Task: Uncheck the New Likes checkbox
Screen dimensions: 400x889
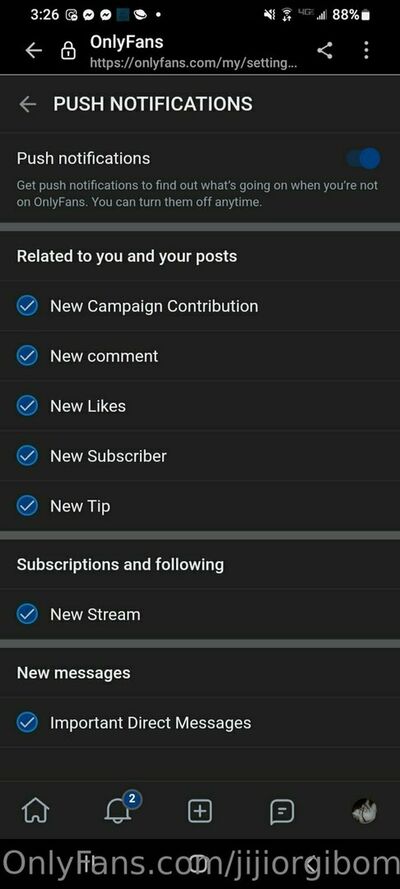Action: pos(27,406)
